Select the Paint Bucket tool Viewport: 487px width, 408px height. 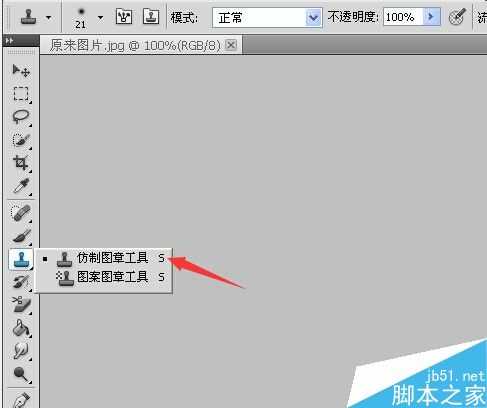pyautogui.click(x=21, y=328)
